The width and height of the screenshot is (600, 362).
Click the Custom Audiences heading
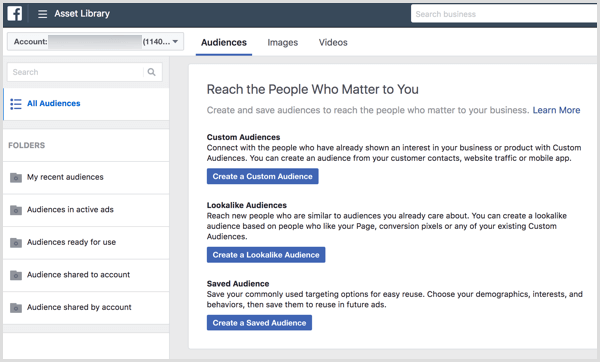pyautogui.click(x=243, y=137)
